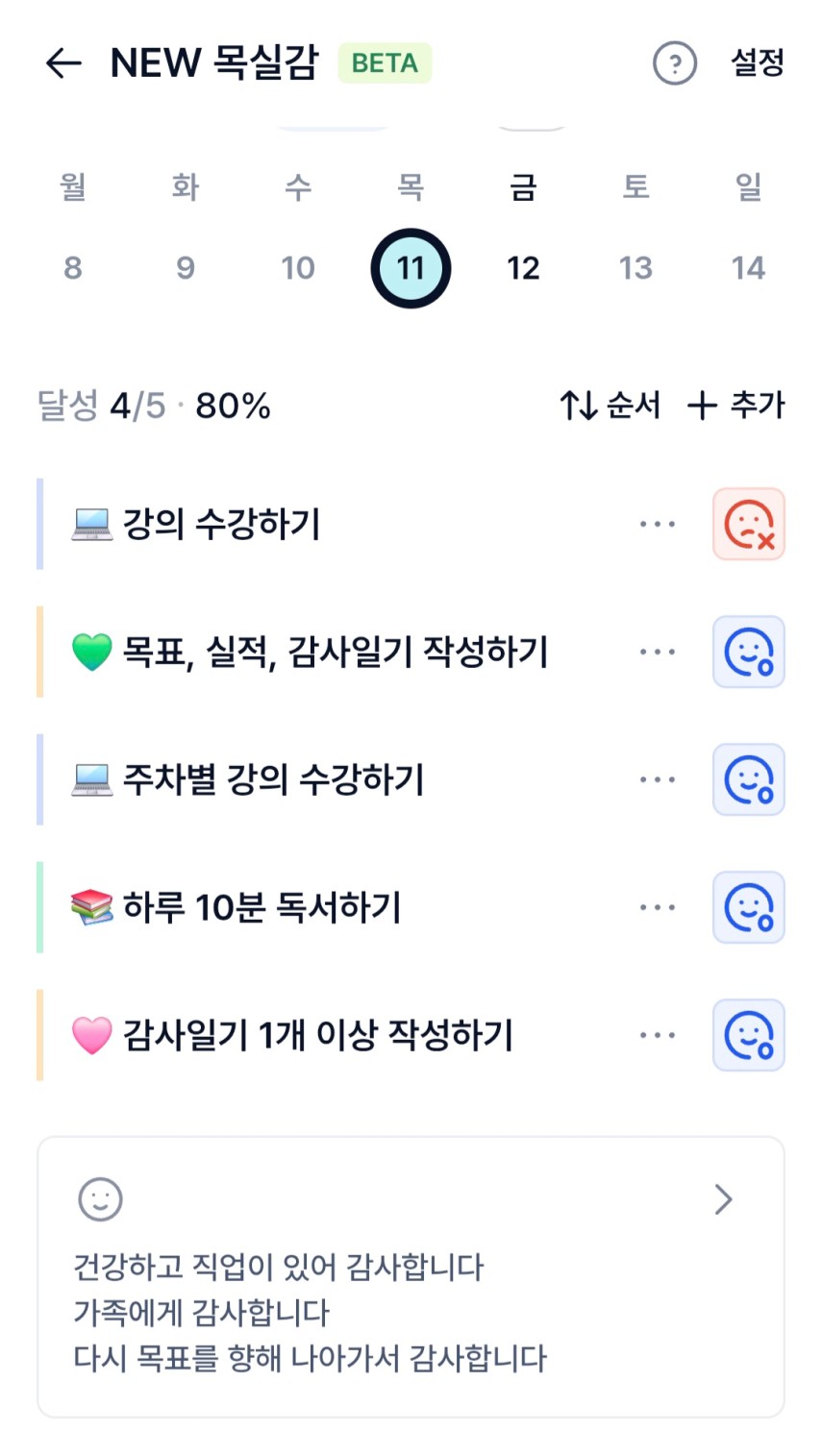Select Wednesday 10 in week calendar
The width and height of the screenshot is (822, 1456).
298,268
